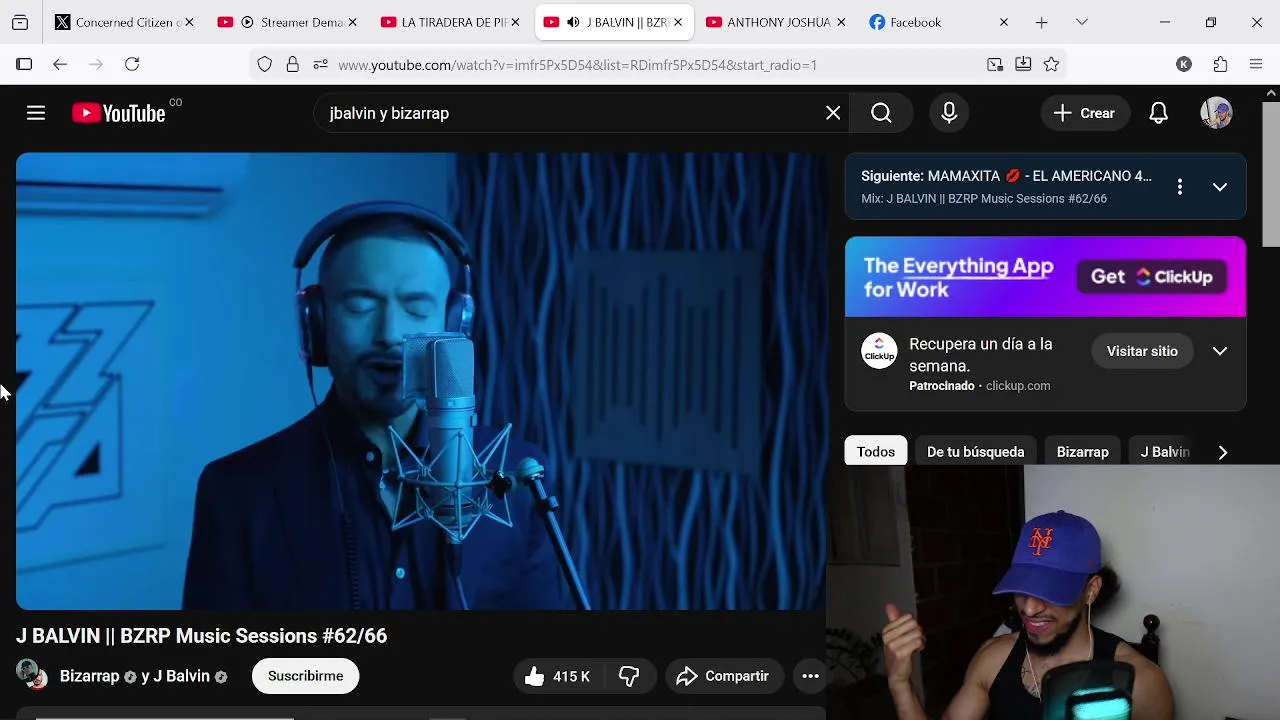Start voice search with microphone icon
The image size is (1280, 720).
(x=949, y=113)
